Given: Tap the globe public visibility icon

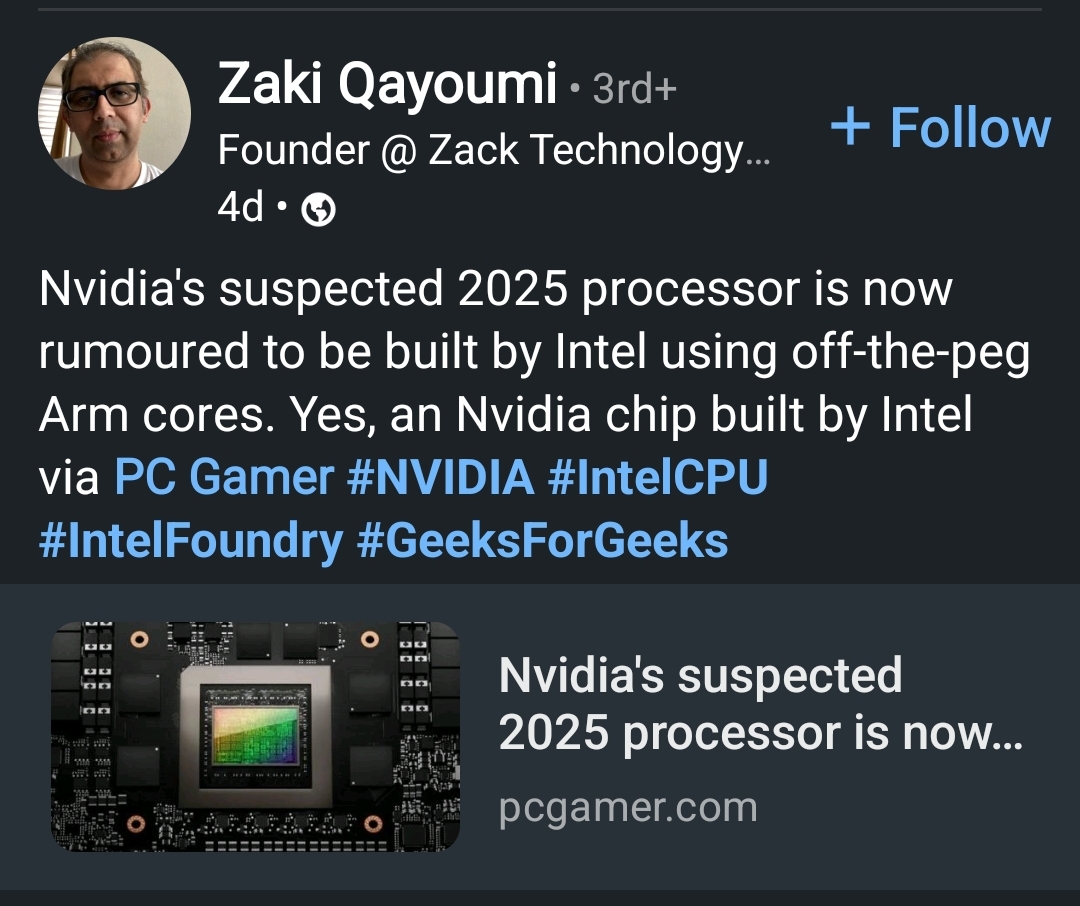Looking at the screenshot, I should (318, 210).
